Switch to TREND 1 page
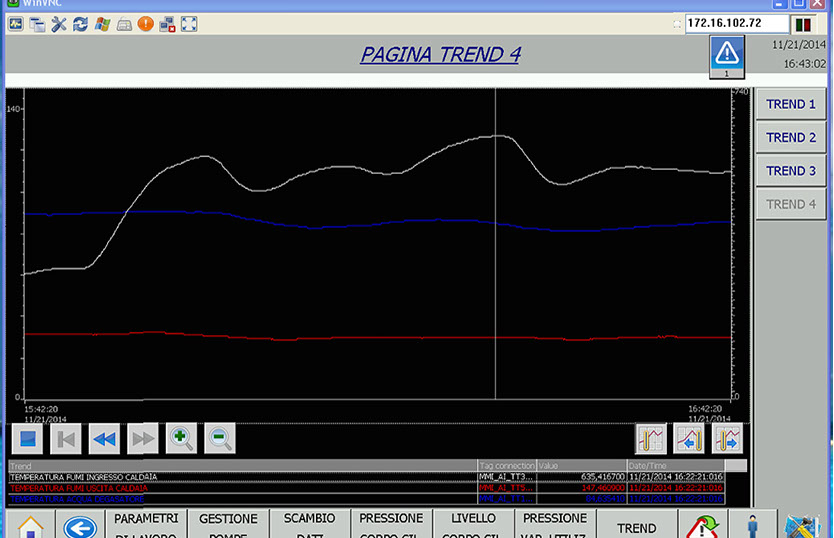 791,104
